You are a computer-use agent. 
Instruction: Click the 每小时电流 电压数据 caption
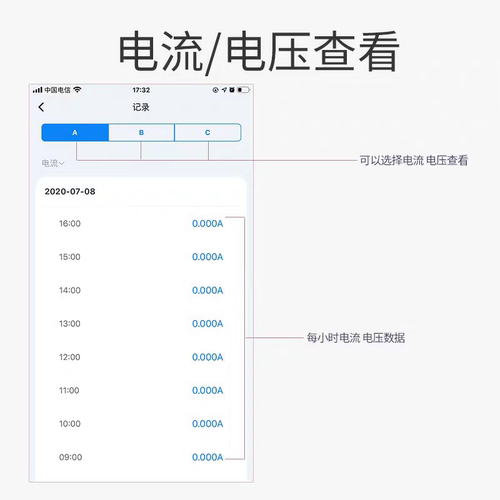pyautogui.click(x=356, y=338)
